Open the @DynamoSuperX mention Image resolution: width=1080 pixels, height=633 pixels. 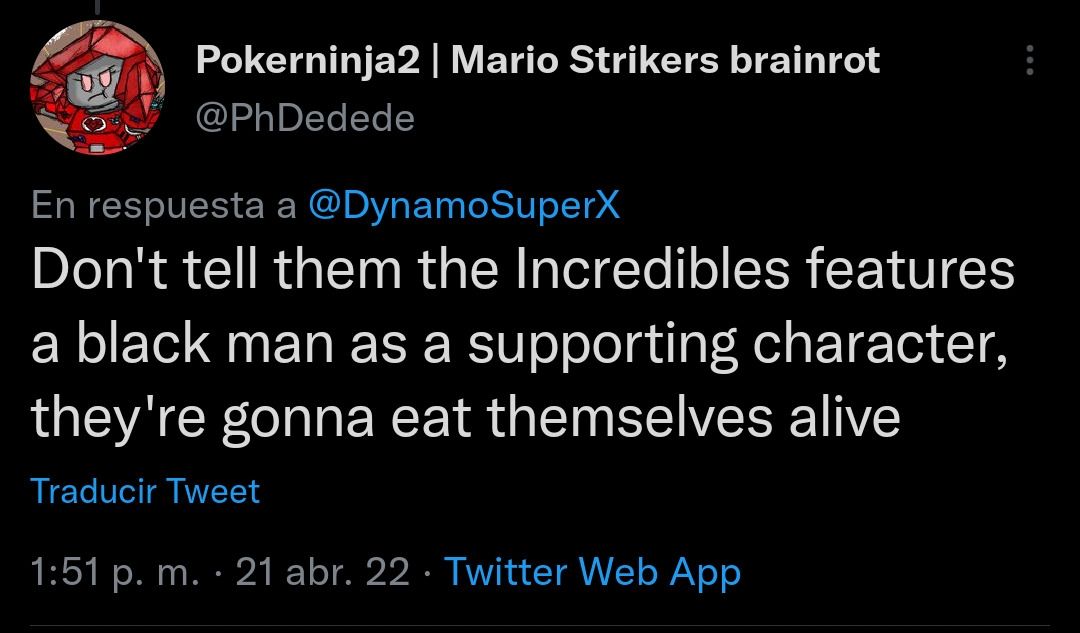coord(464,205)
